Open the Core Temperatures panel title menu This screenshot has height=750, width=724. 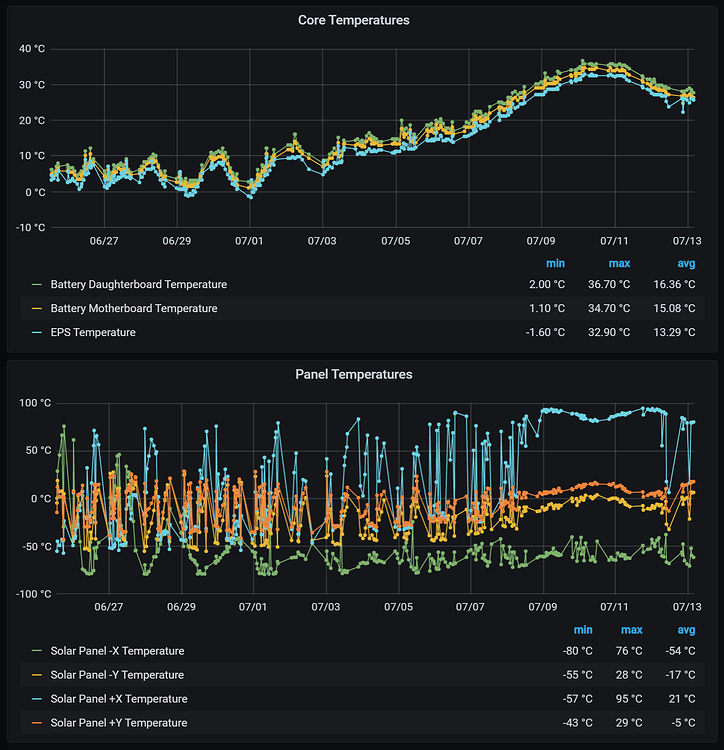[353, 20]
